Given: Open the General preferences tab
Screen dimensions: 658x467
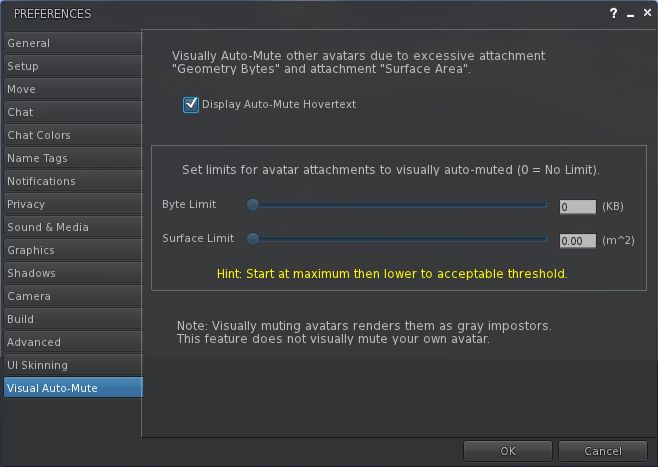Looking at the screenshot, I should point(72,43).
